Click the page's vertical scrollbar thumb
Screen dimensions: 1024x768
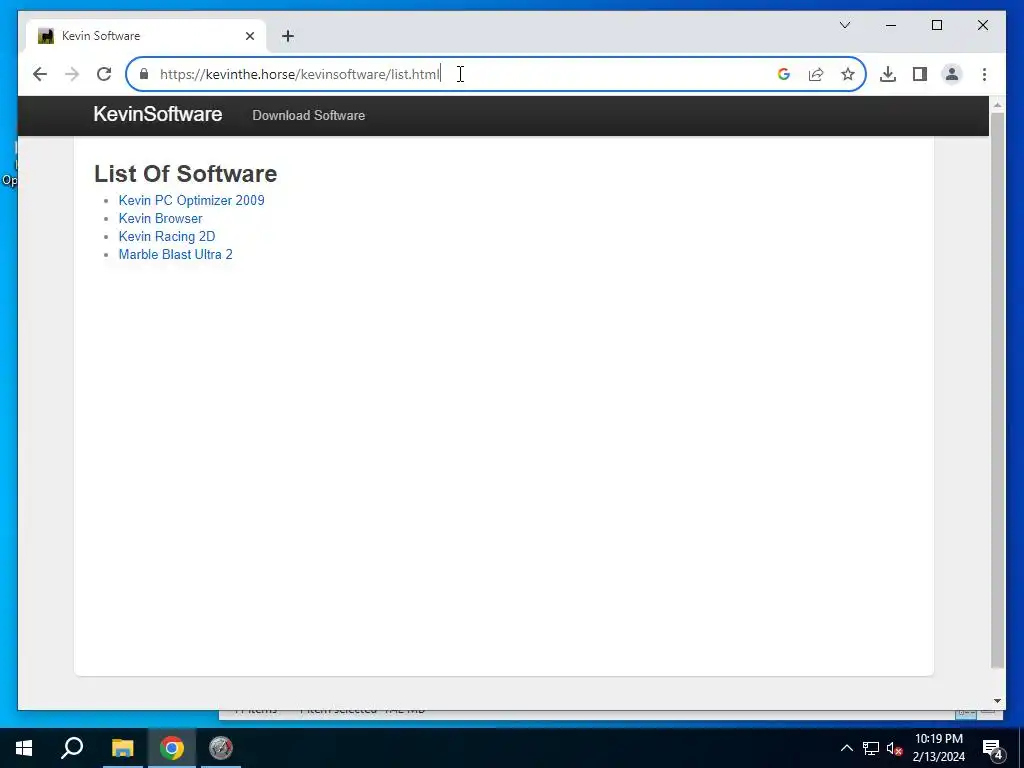(x=997, y=390)
